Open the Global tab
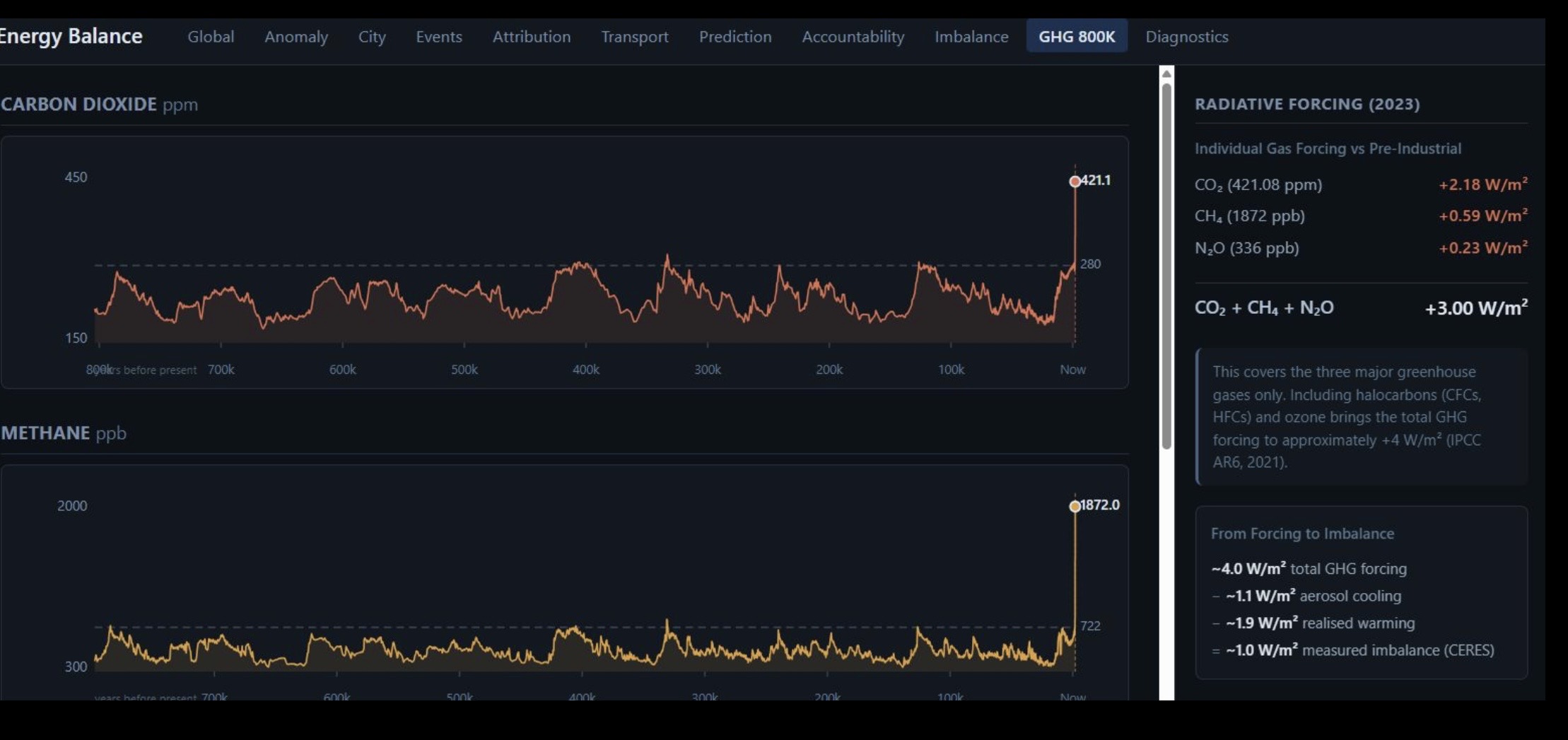This screenshot has height=740, width=1568. (x=210, y=37)
